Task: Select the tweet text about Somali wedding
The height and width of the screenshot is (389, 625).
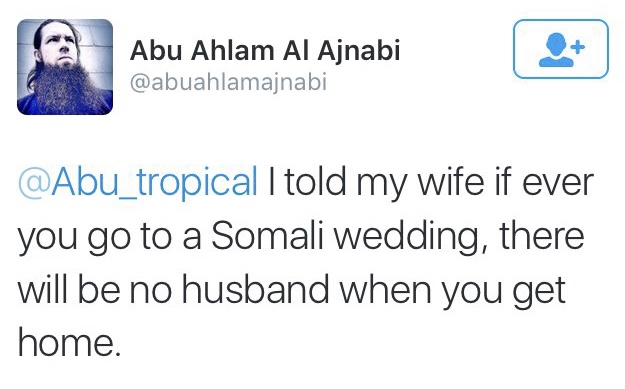Action: pyautogui.click(x=306, y=262)
